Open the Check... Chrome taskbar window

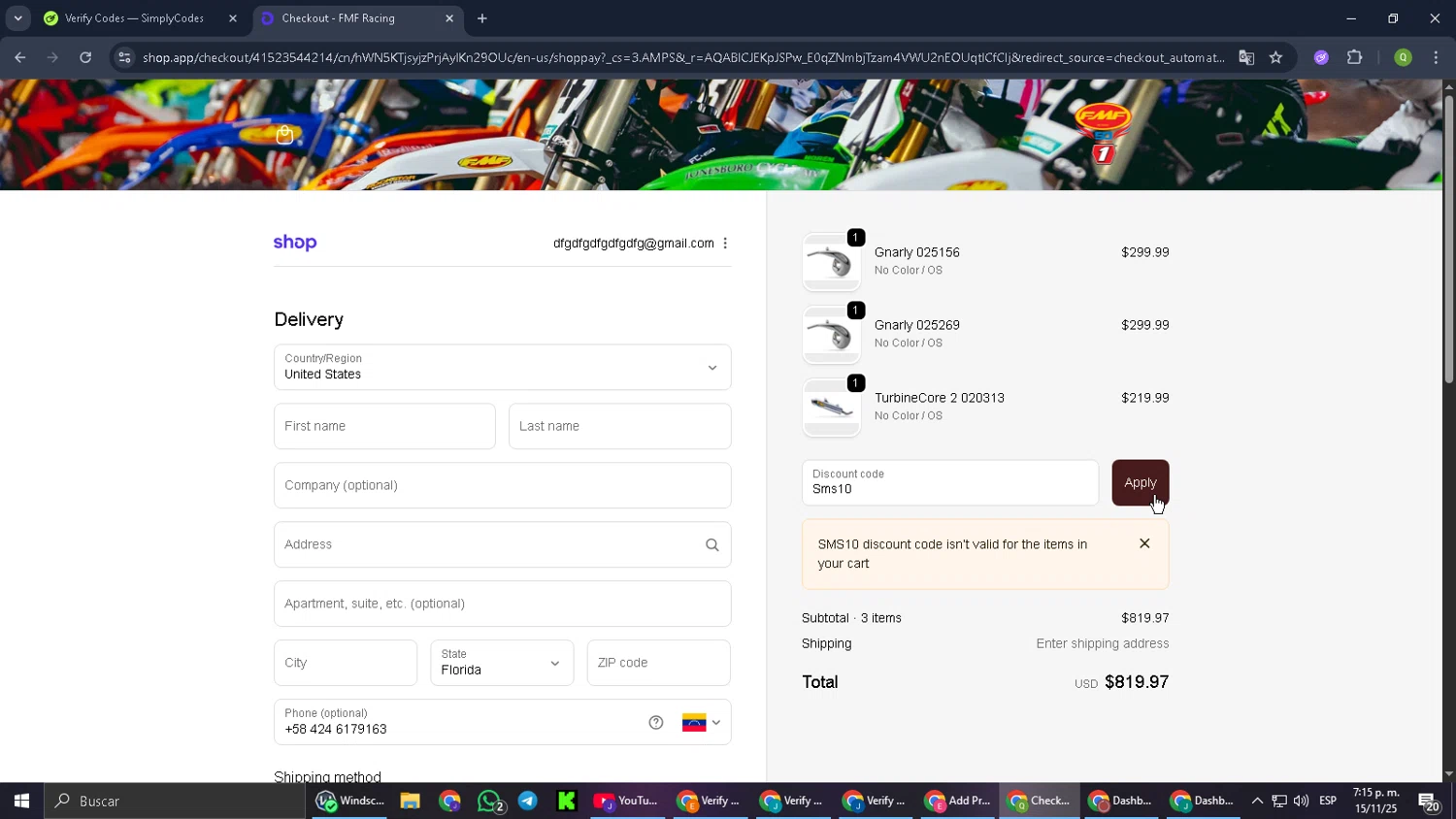(1039, 801)
